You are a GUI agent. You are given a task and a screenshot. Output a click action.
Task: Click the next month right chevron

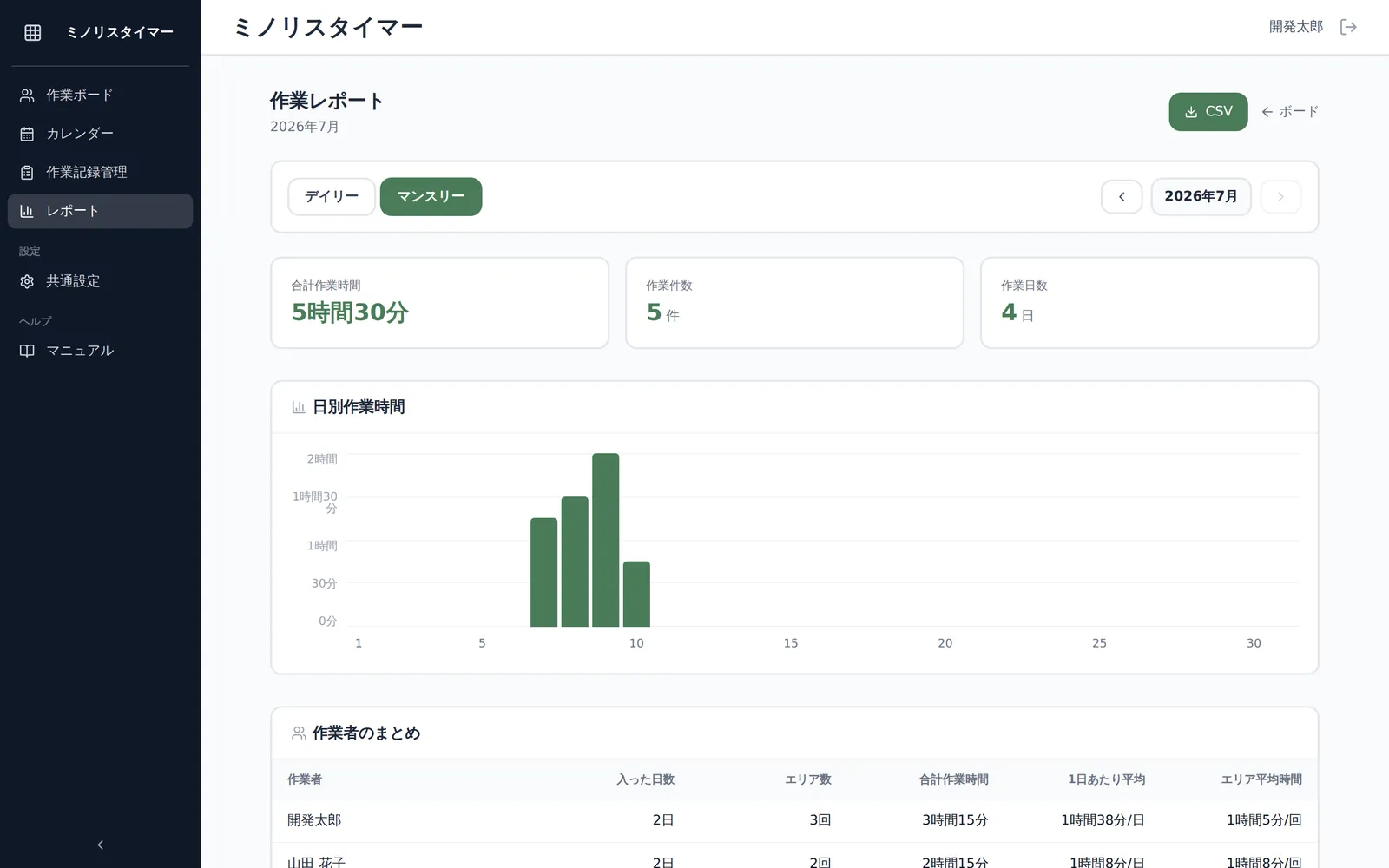[x=1280, y=197]
